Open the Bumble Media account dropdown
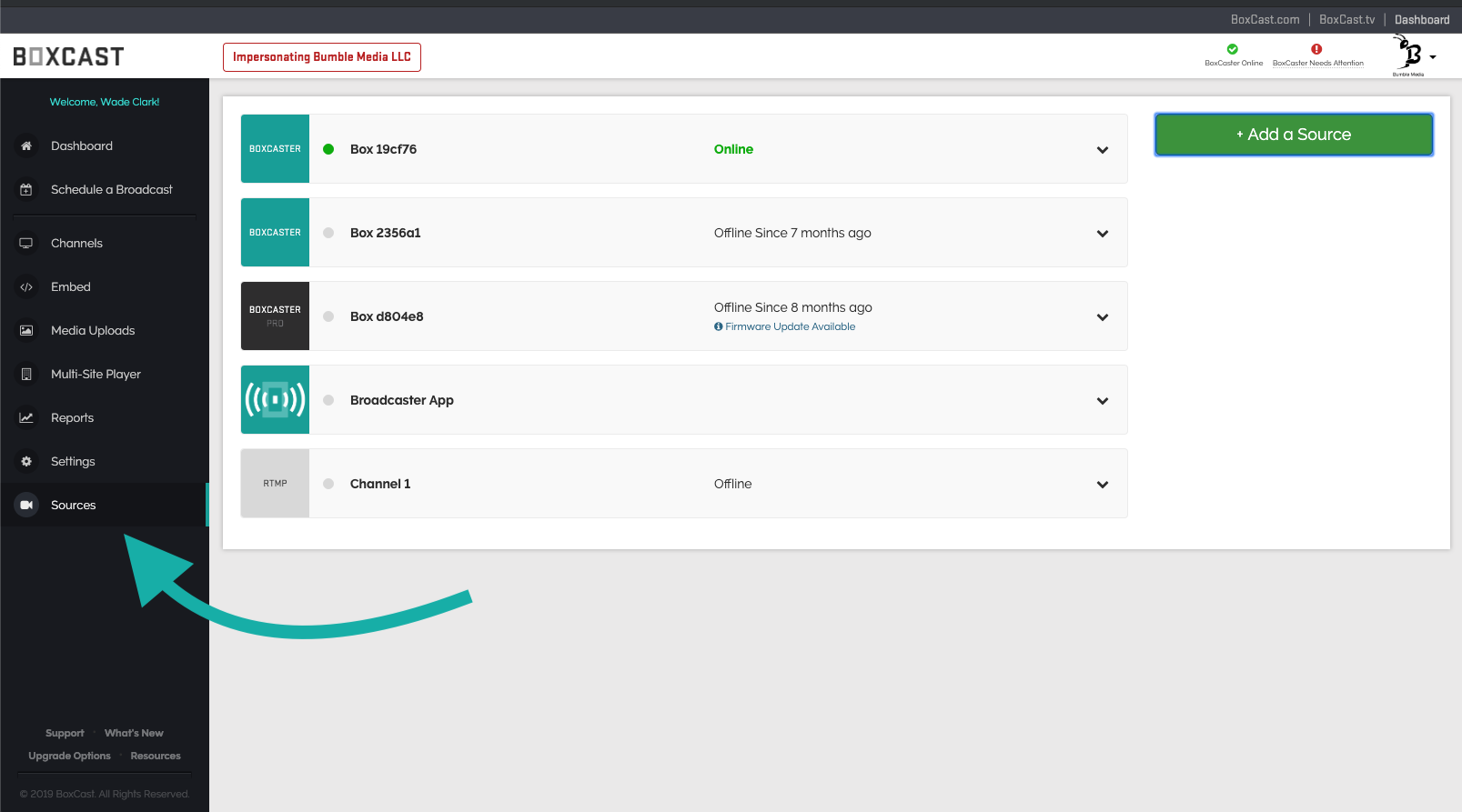Screen dimensions: 1462x812 tap(1415, 56)
